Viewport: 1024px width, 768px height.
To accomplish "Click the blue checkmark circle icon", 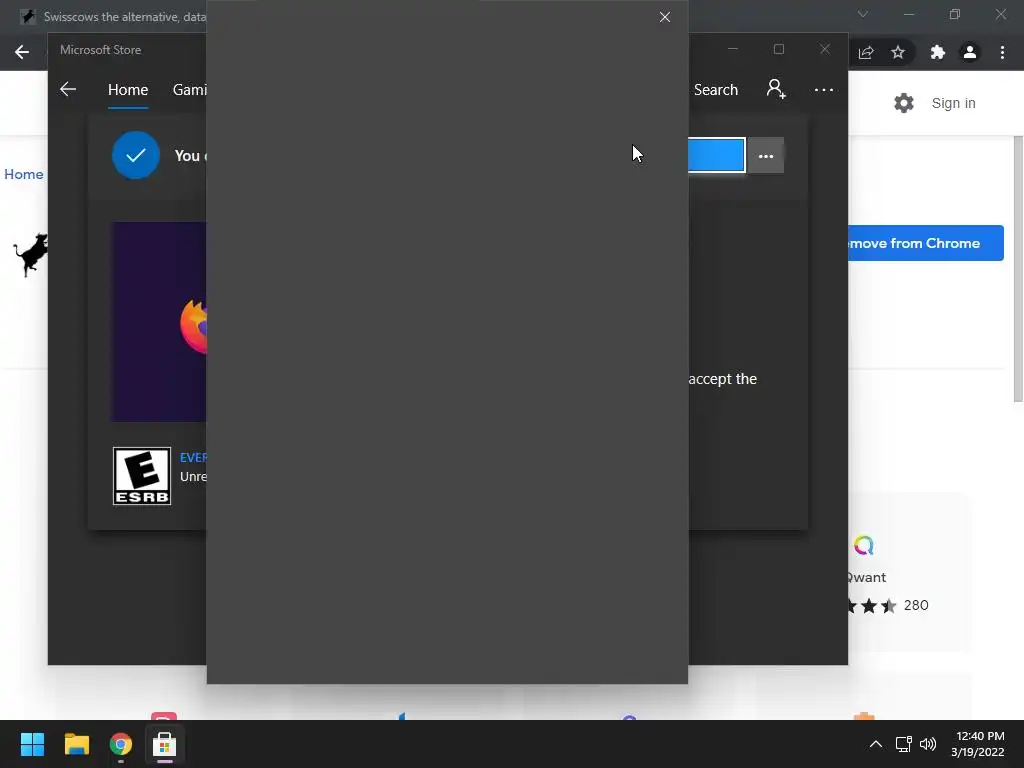I will 136,155.
